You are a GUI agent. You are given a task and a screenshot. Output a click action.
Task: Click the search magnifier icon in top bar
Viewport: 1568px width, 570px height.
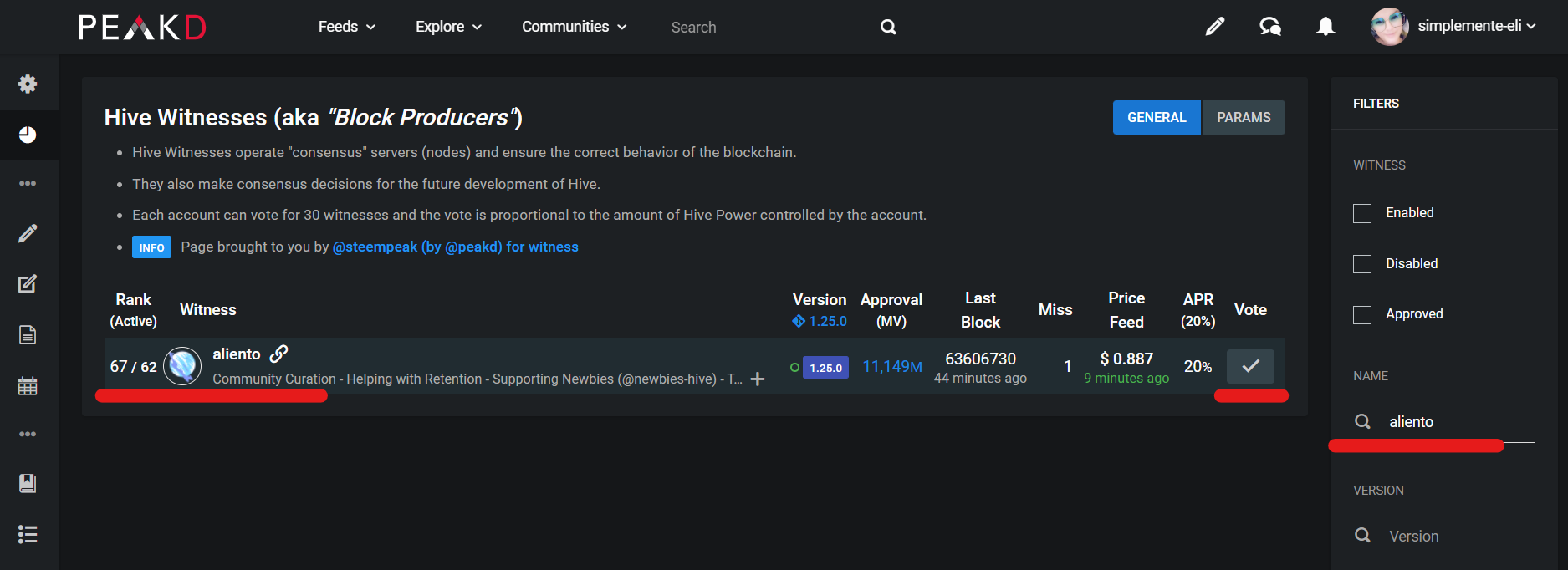888,27
